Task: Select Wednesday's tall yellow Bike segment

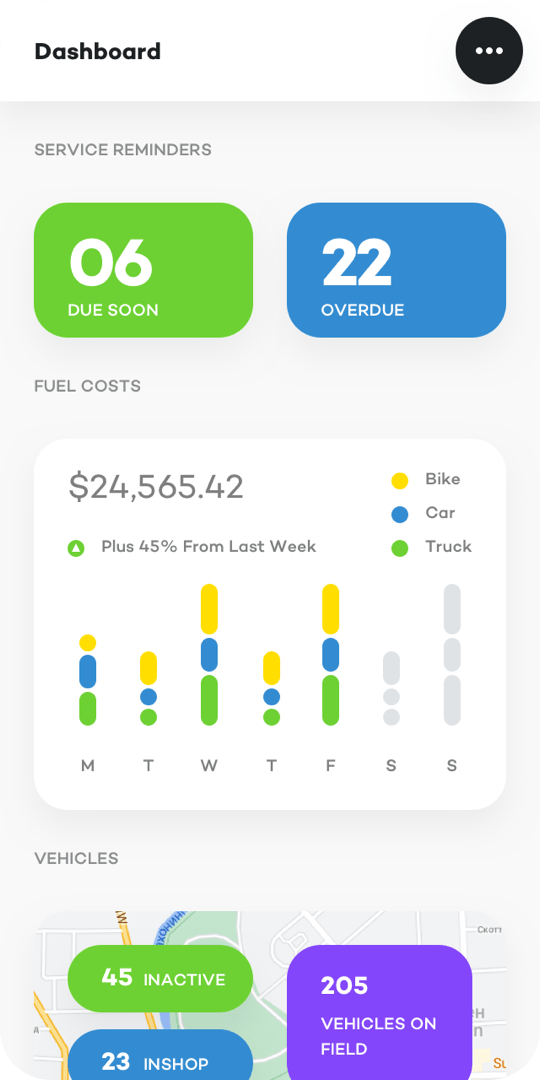Action: click(x=209, y=610)
